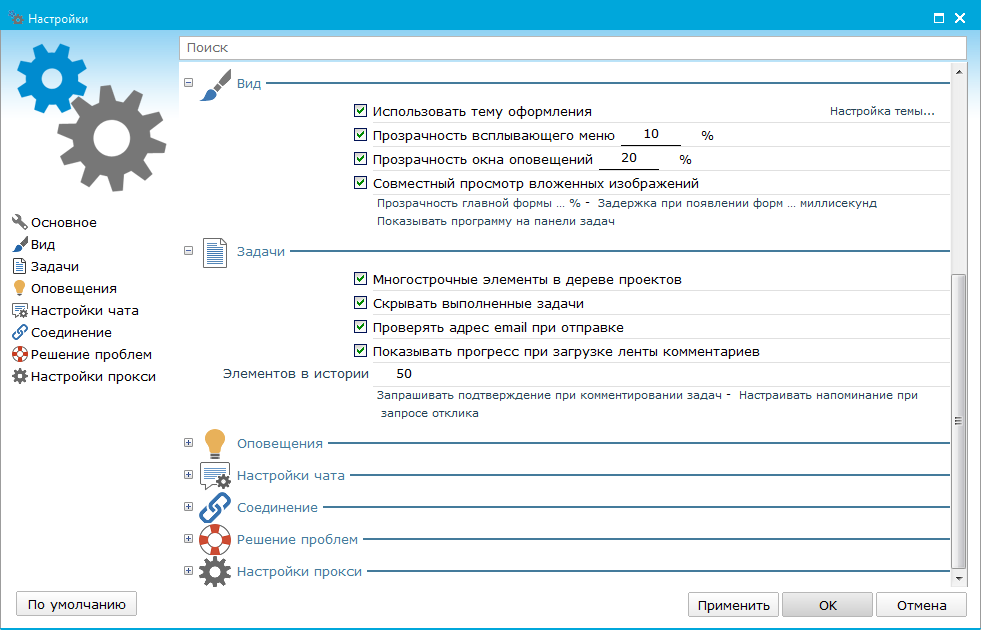The width and height of the screenshot is (981, 630).
Task: Click the large gear icon of Настройки прокси section
Action: click(x=215, y=571)
